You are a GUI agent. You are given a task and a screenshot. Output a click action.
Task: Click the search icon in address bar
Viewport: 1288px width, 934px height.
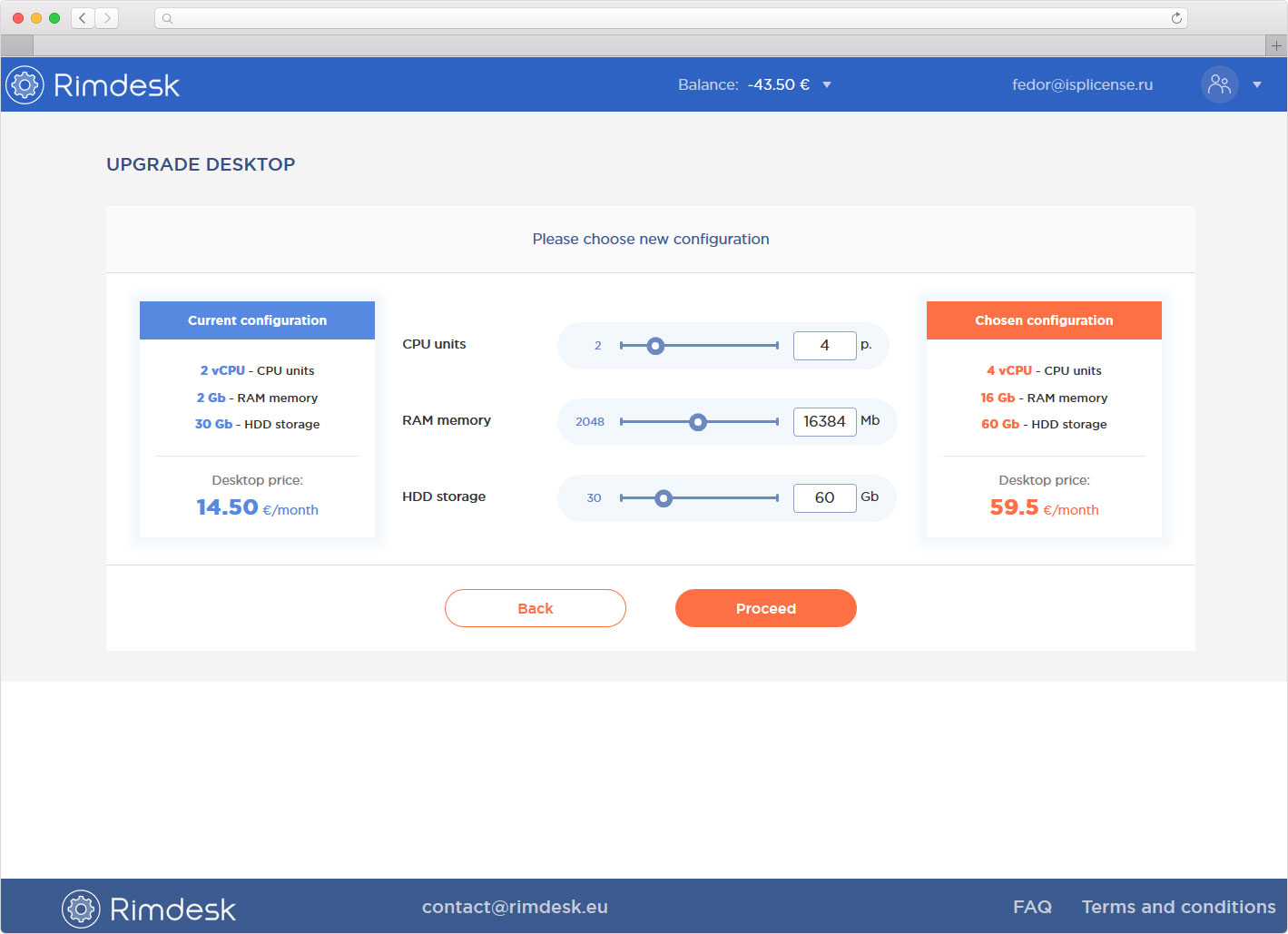tap(167, 18)
